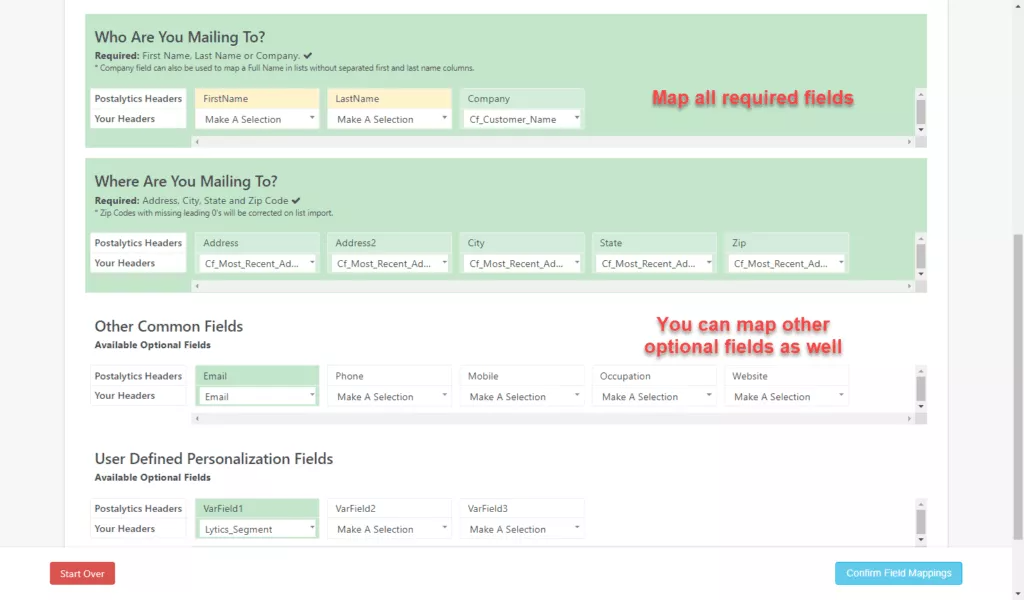Screen dimensions: 1024x600
Task: Click right arrow of Who Are You Mailing To scrollbar
Action: 908,142
